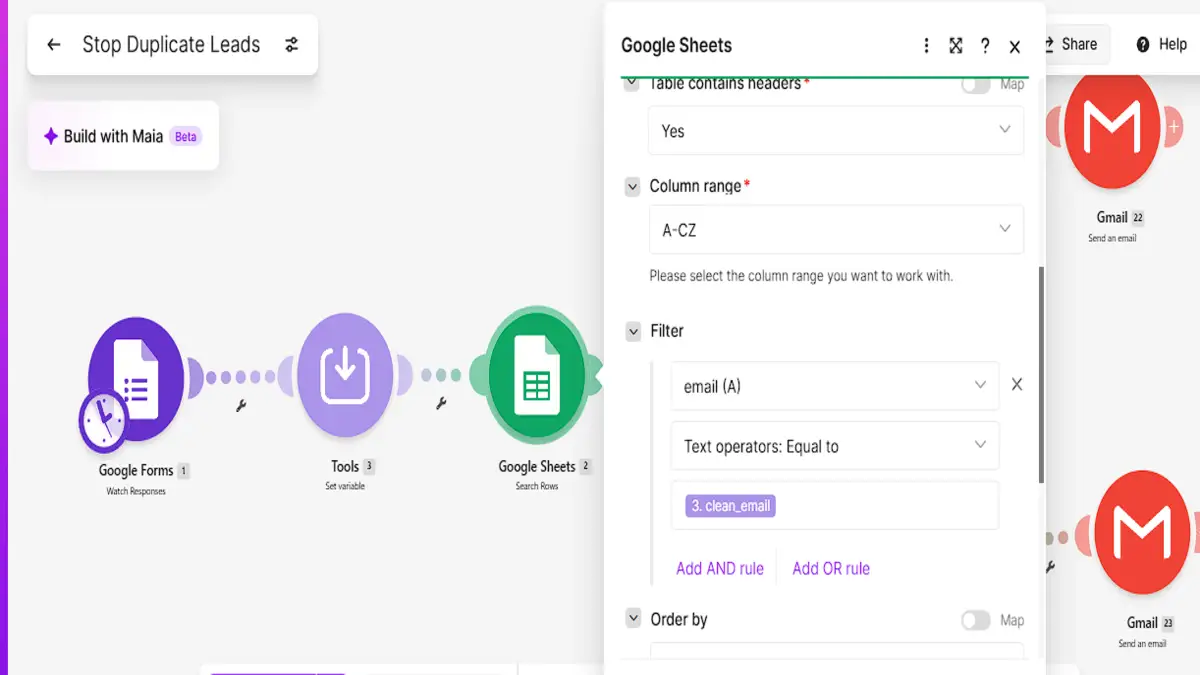Open the email (A) filter field dropdown
Image resolution: width=1200 pixels, height=675 pixels.
pos(835,386)
